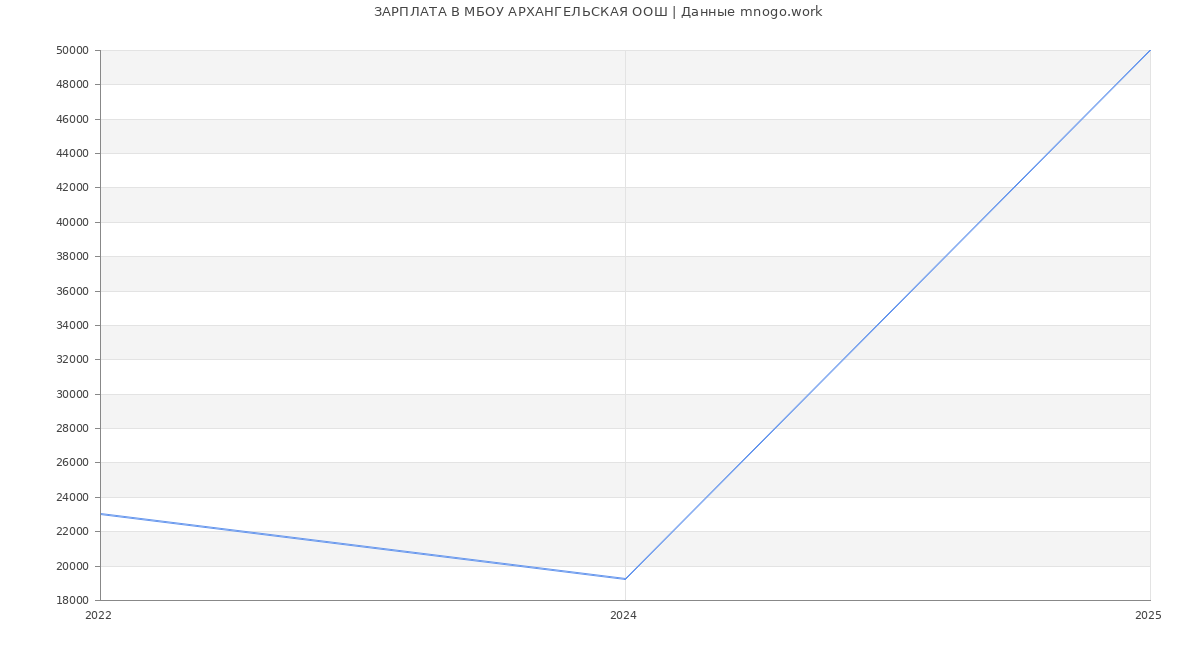Click the 18000 y-axis label
The image size is (1200, 650).
click(73, 600)
